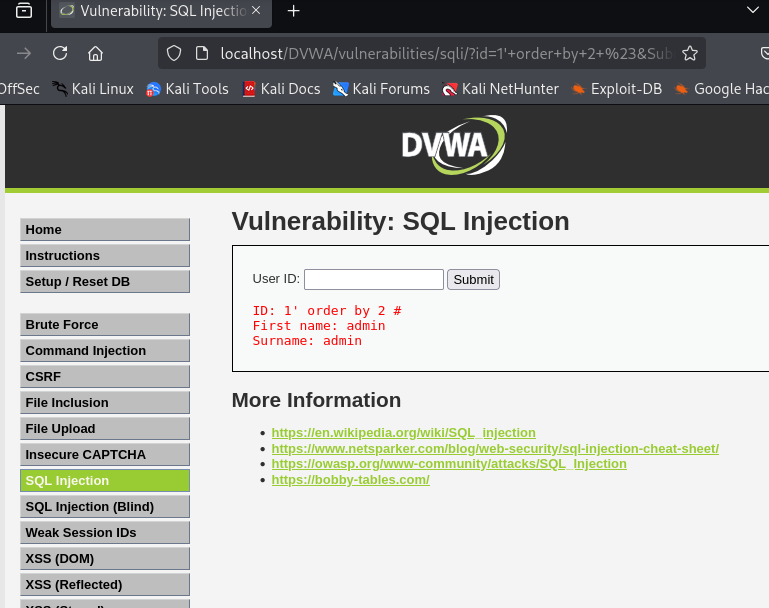
Task: Open SQL Injection (Blind) page
Action: (x=105, y=507)
